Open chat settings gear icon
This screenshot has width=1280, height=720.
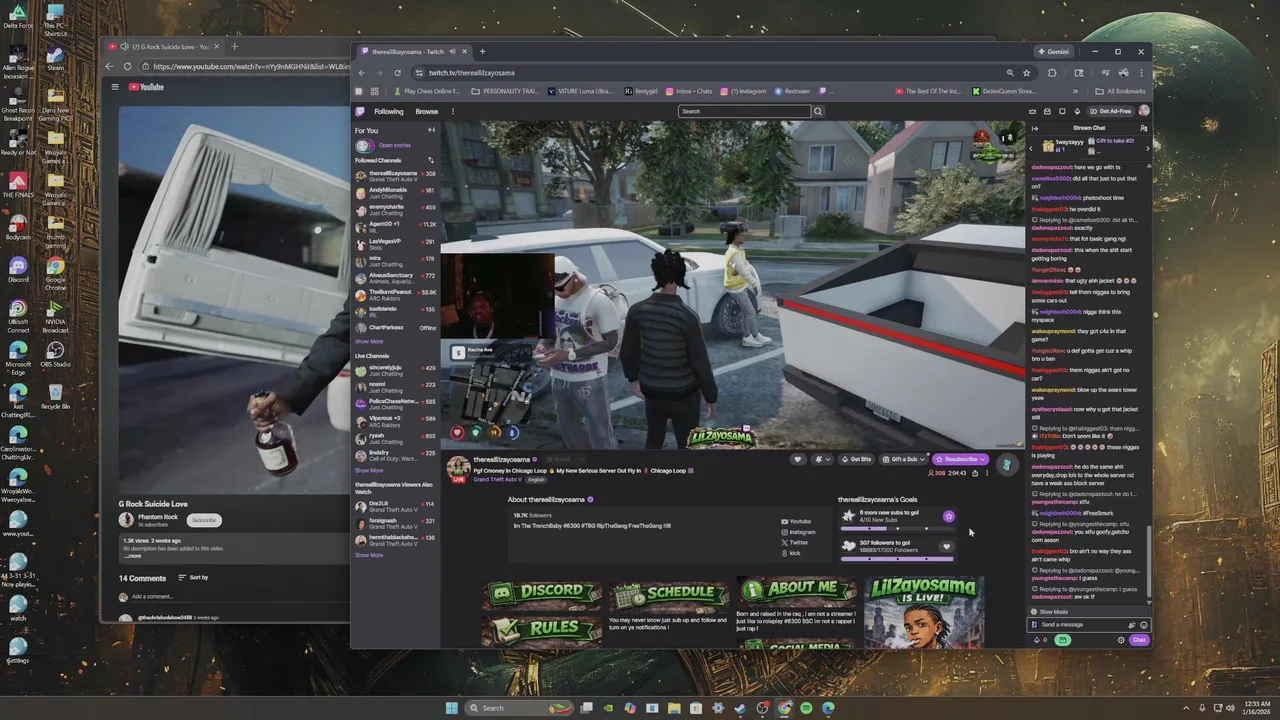[1121, 640]
